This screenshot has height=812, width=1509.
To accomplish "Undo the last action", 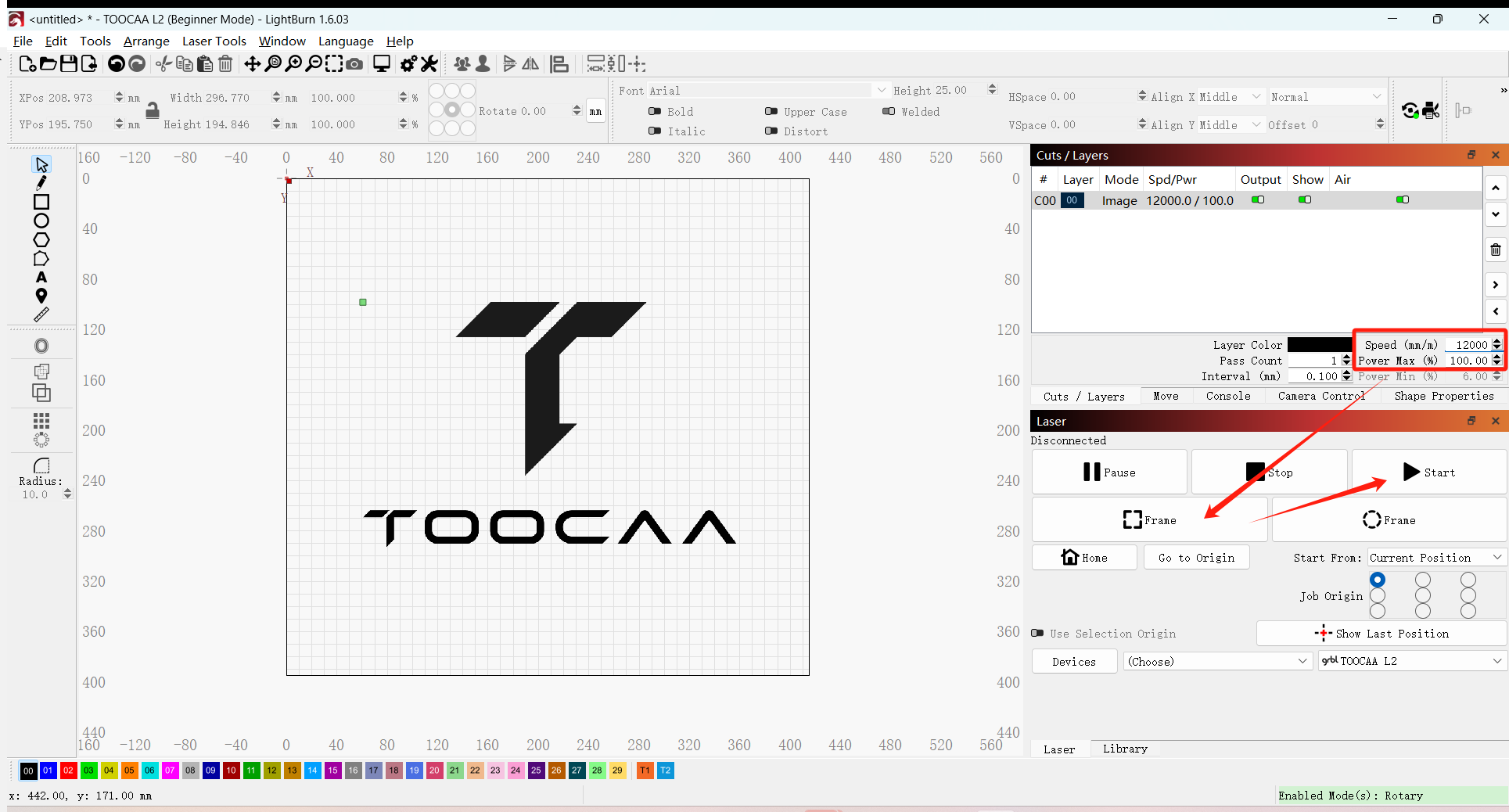I will 117,64.
